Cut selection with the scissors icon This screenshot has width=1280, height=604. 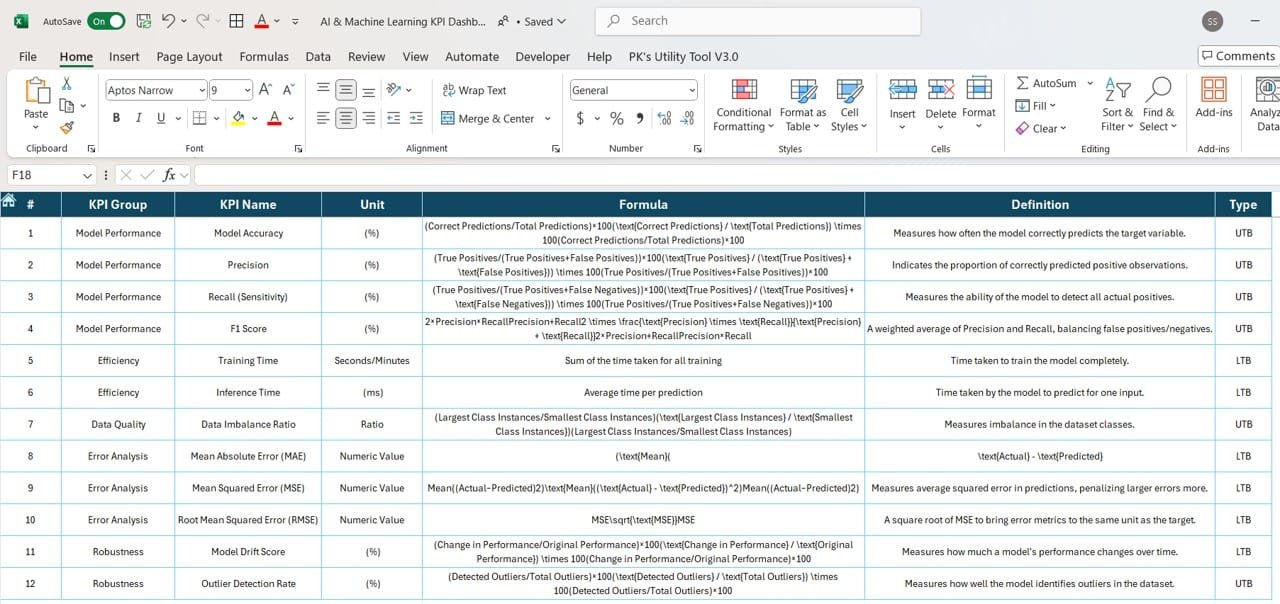(x=66, y=84)
